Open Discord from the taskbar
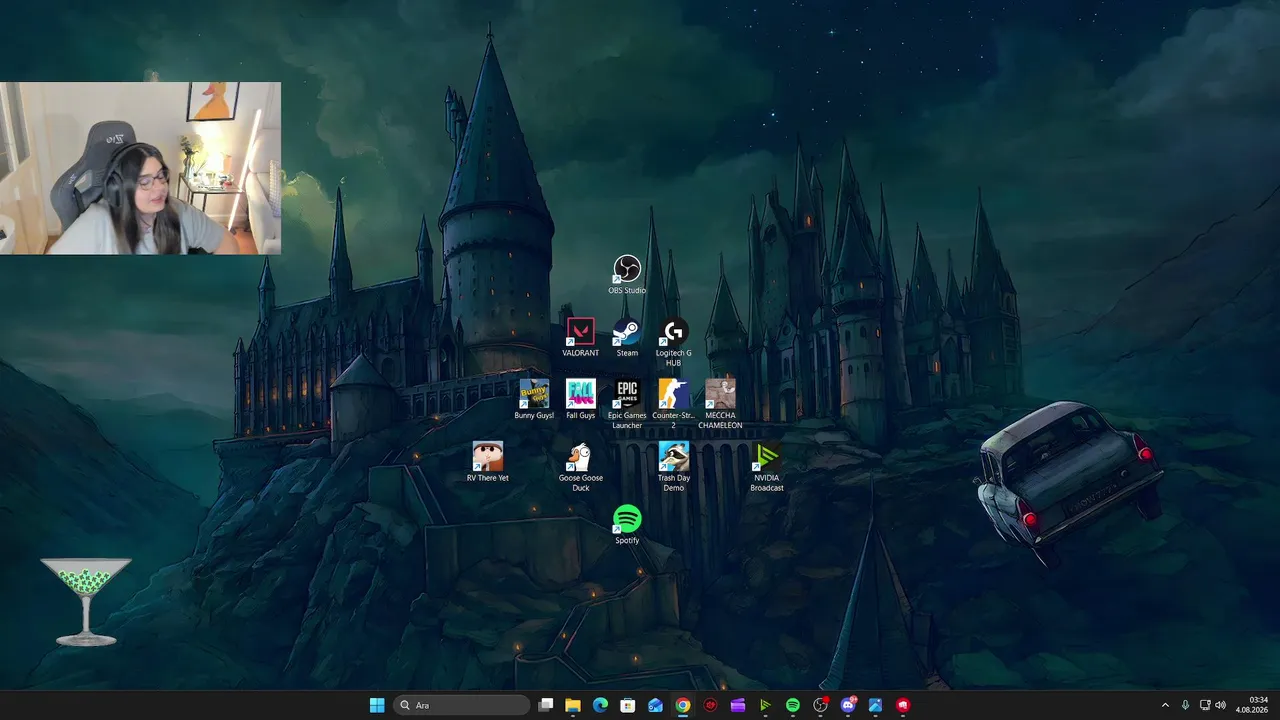The width and height of the screenshot is (1280, 720). (848, 705)
